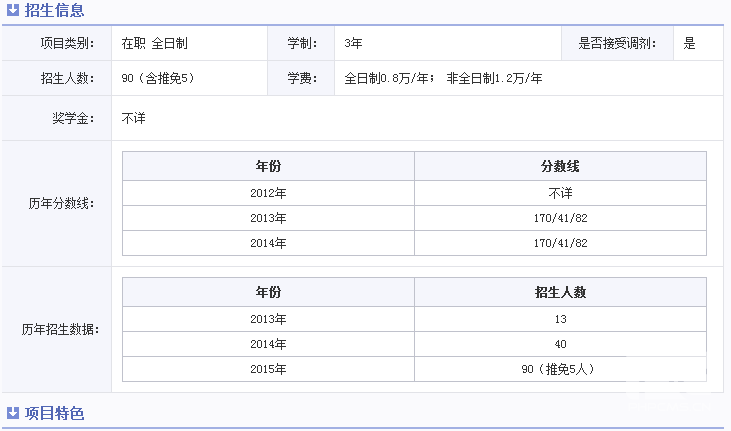Screen dimensions: 731x431
Task: Click the 项目类别 label
Action: coord(68,43)
